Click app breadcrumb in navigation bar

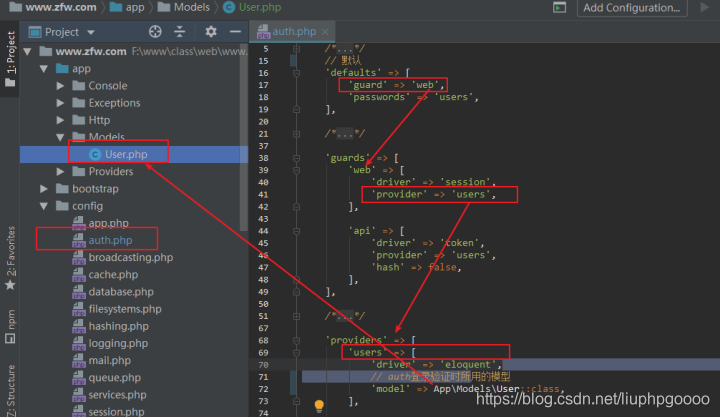point(127,7)
